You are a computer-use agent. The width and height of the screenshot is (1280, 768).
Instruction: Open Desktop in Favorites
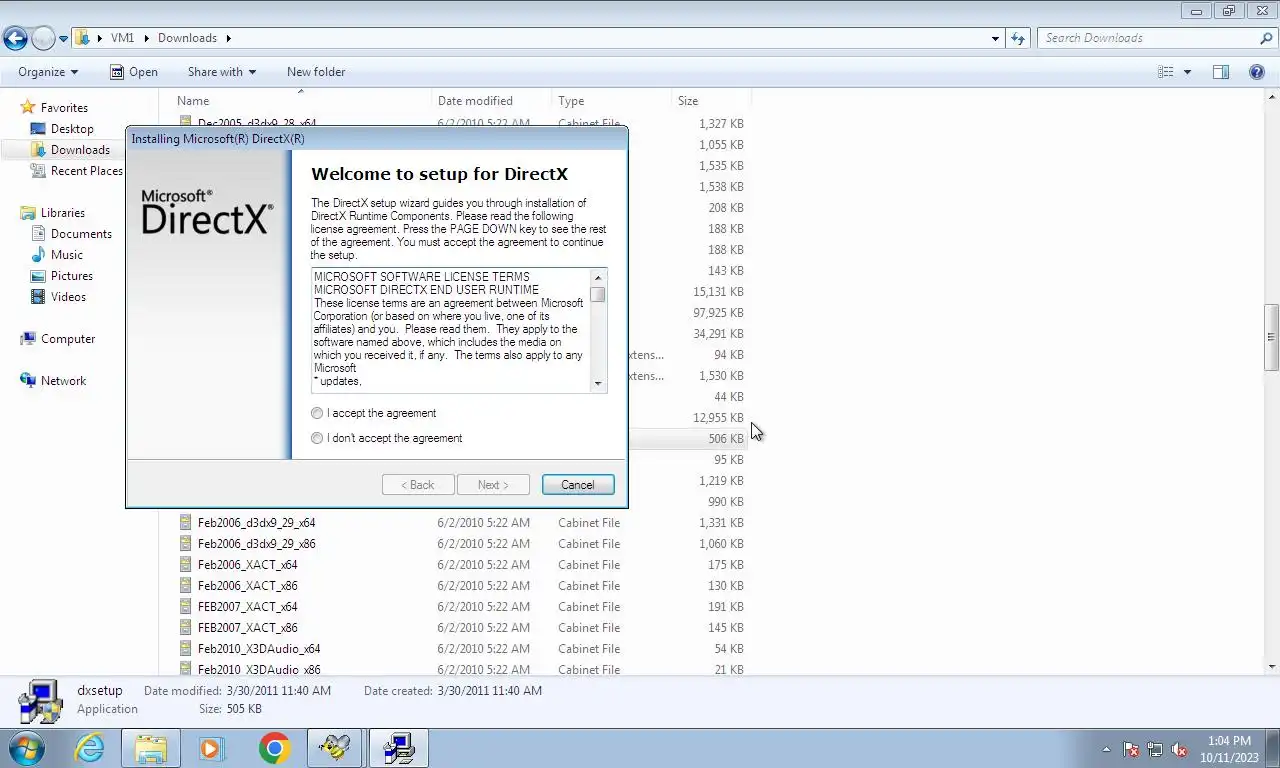(72, 129)
